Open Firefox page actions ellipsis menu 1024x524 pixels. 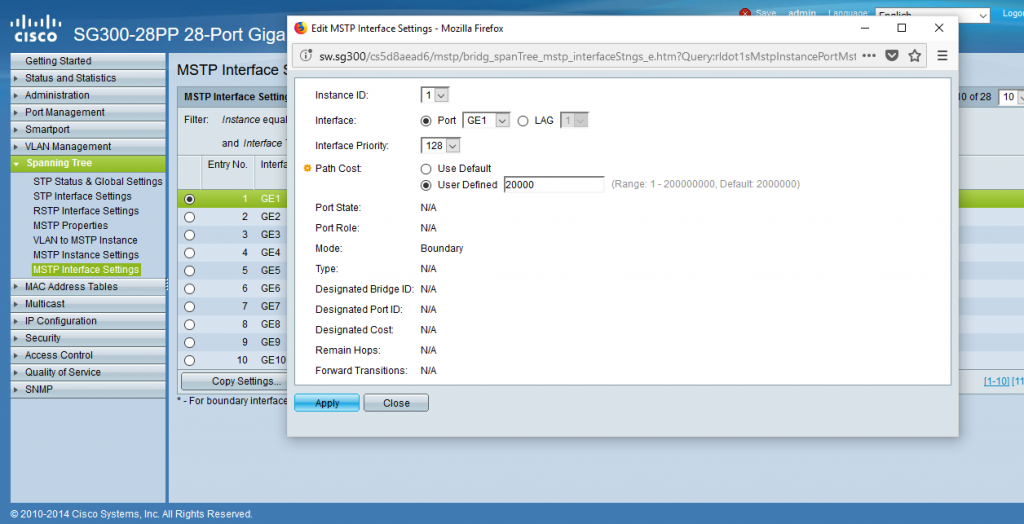pyautogui.click(x=869, y=56)
